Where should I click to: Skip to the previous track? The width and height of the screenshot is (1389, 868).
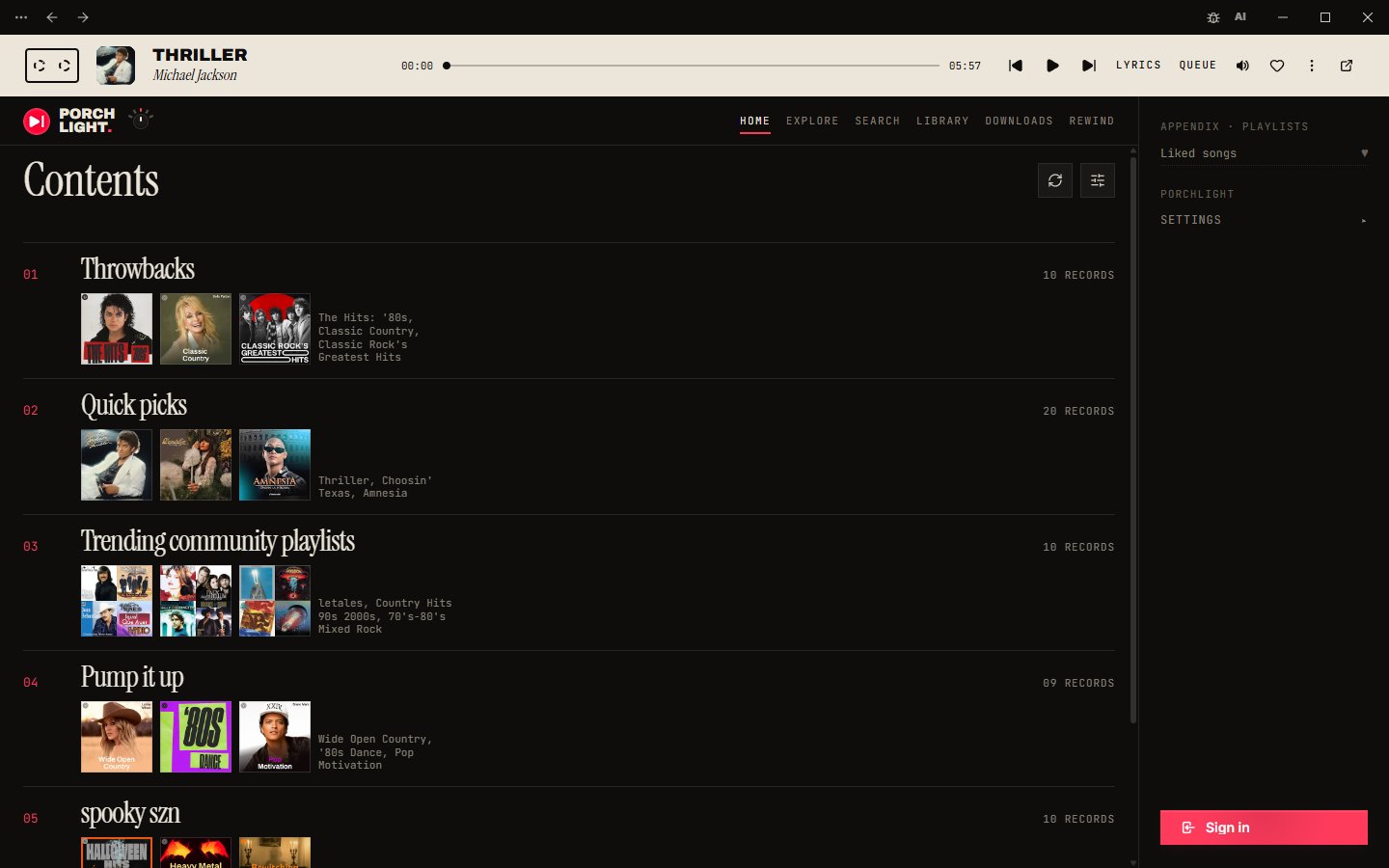[x=1015, y=66]
